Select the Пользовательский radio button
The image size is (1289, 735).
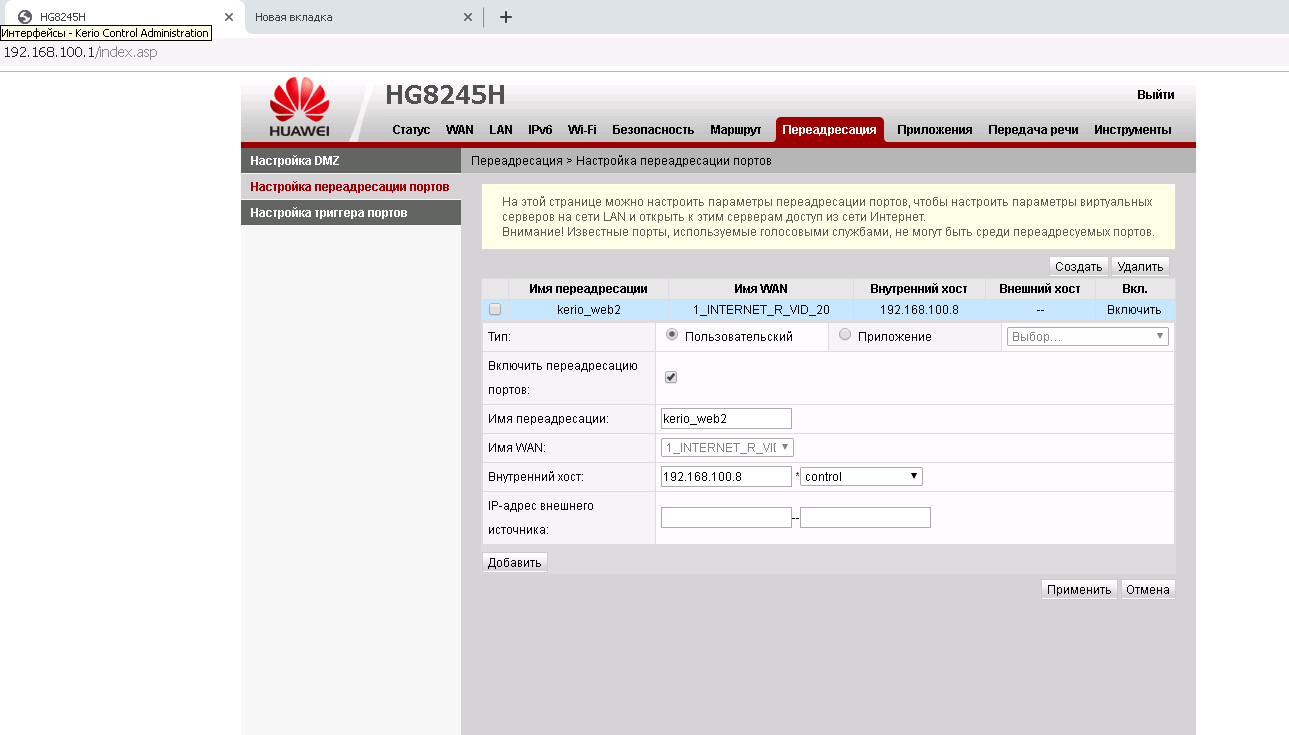point(671,335)
